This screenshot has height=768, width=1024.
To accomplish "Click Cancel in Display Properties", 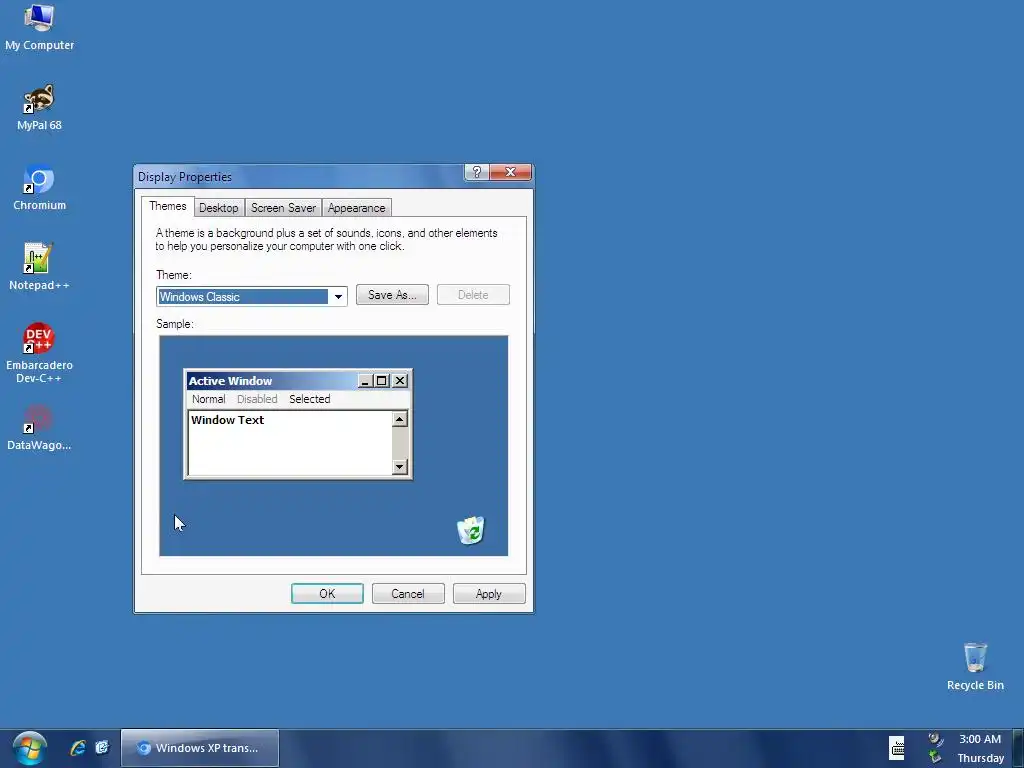I will [x=408, y=594].
